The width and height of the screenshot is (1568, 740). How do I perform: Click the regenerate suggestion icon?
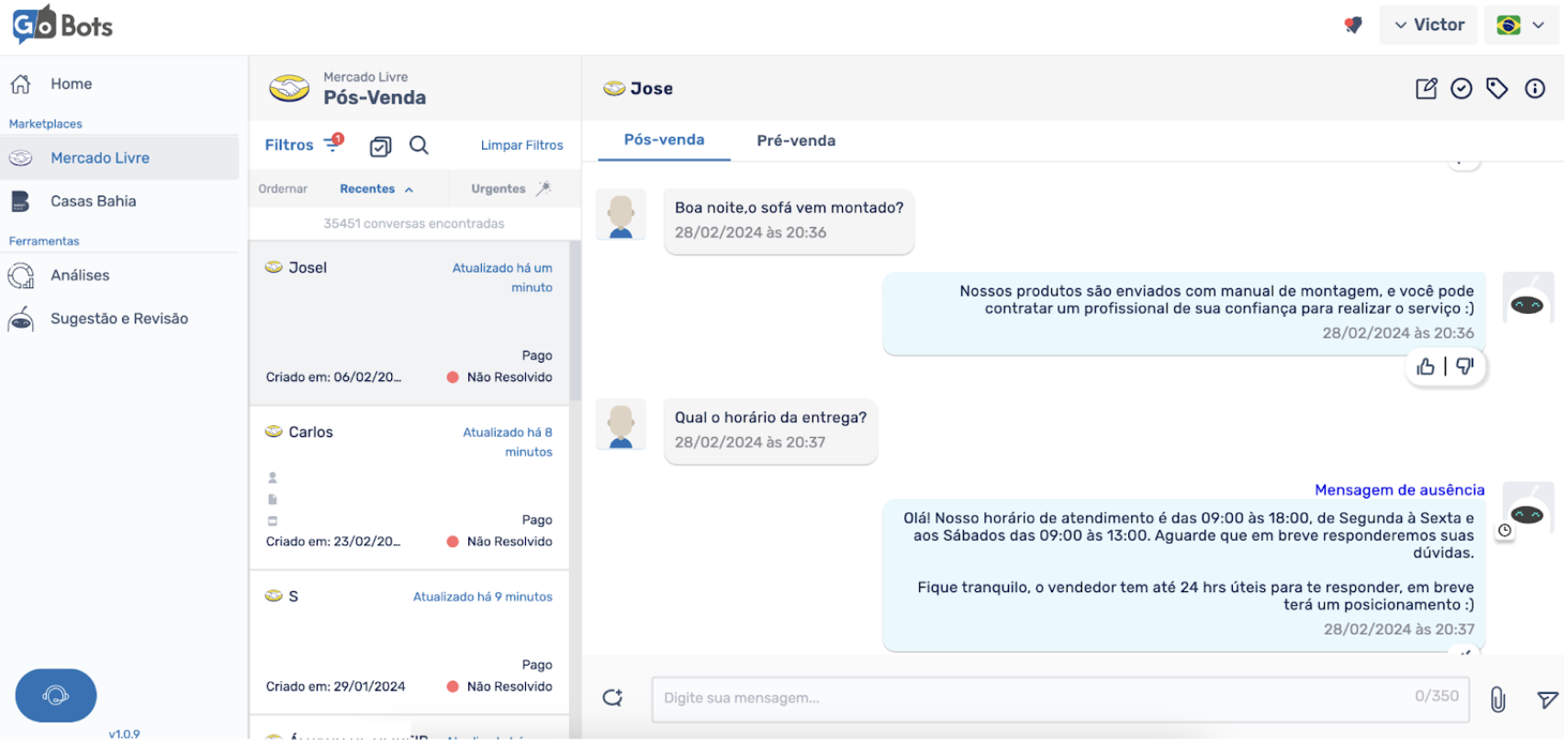612,699
